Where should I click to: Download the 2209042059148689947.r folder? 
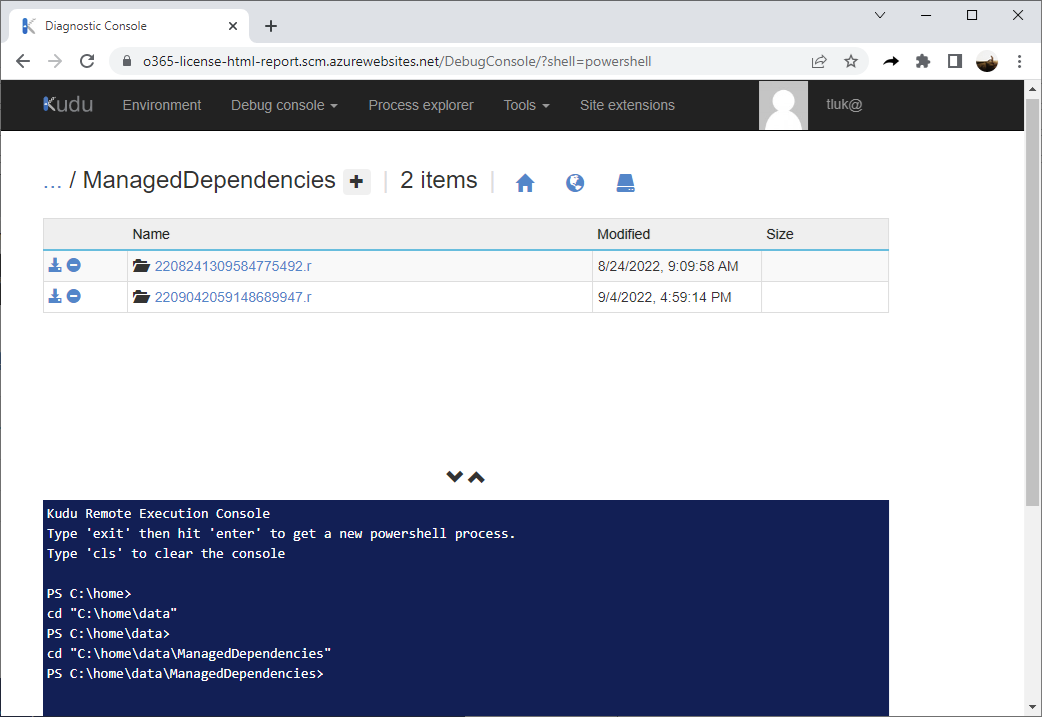55,296
